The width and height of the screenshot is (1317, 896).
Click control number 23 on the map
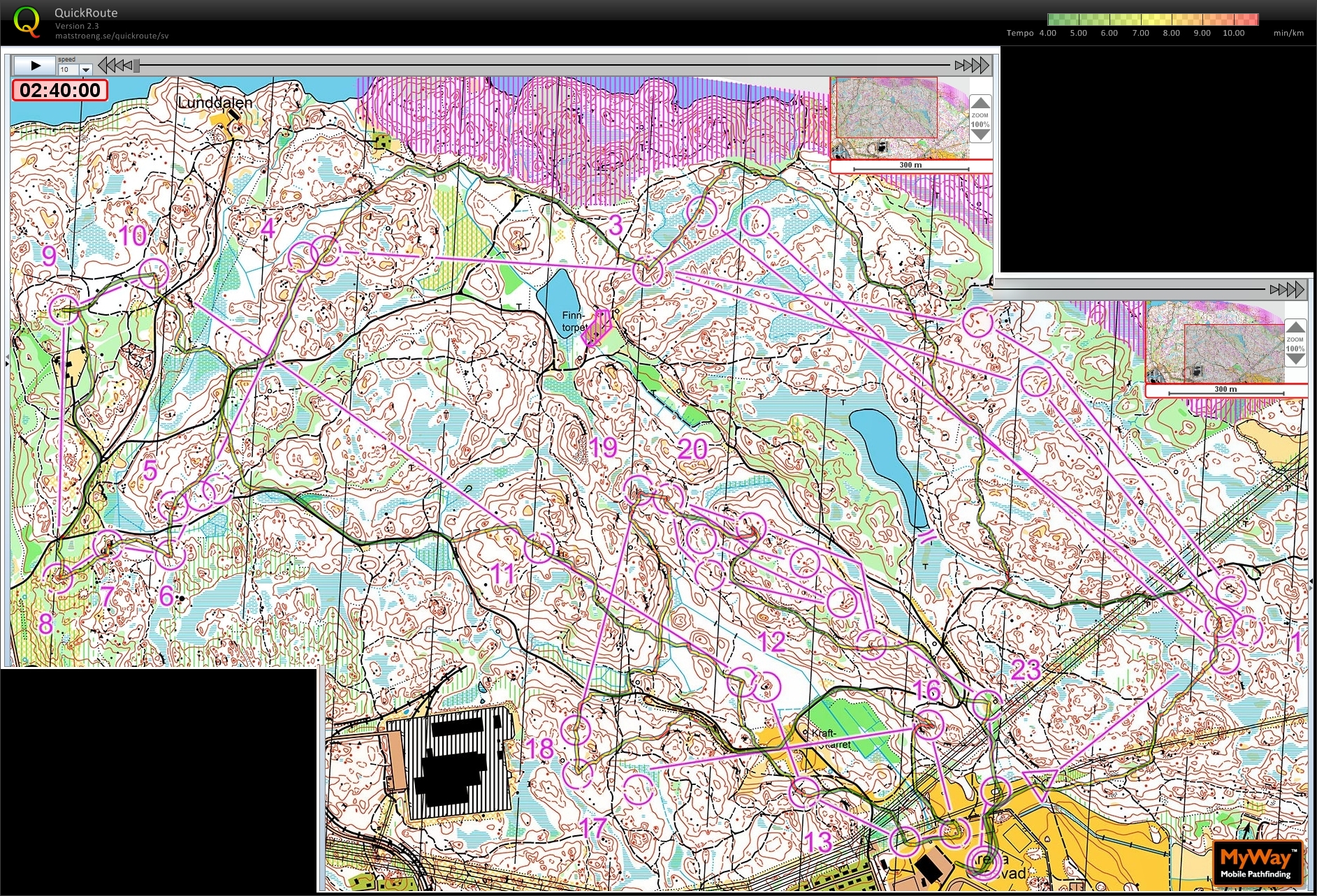click(1026, 670)
